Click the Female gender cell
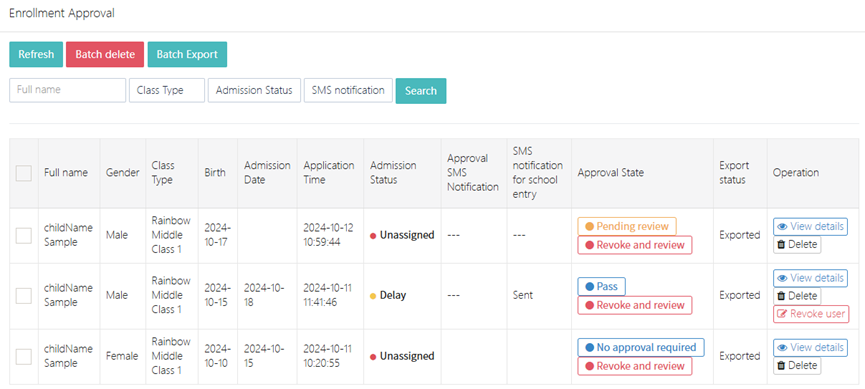The width and height of the screenshot is (865, 389). (x=122, y=356)
